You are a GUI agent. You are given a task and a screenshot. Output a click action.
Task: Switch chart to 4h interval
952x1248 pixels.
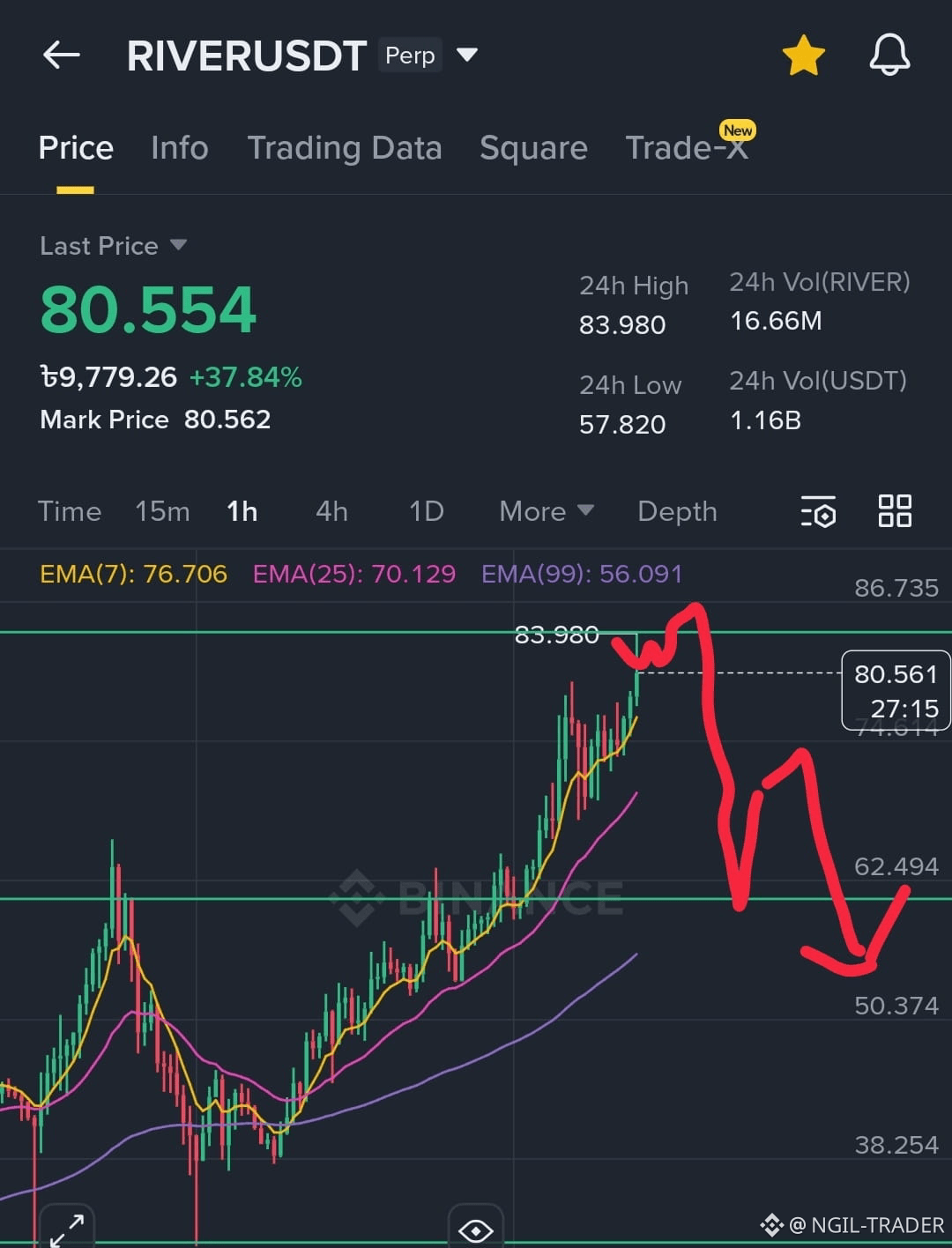[332, 511]
